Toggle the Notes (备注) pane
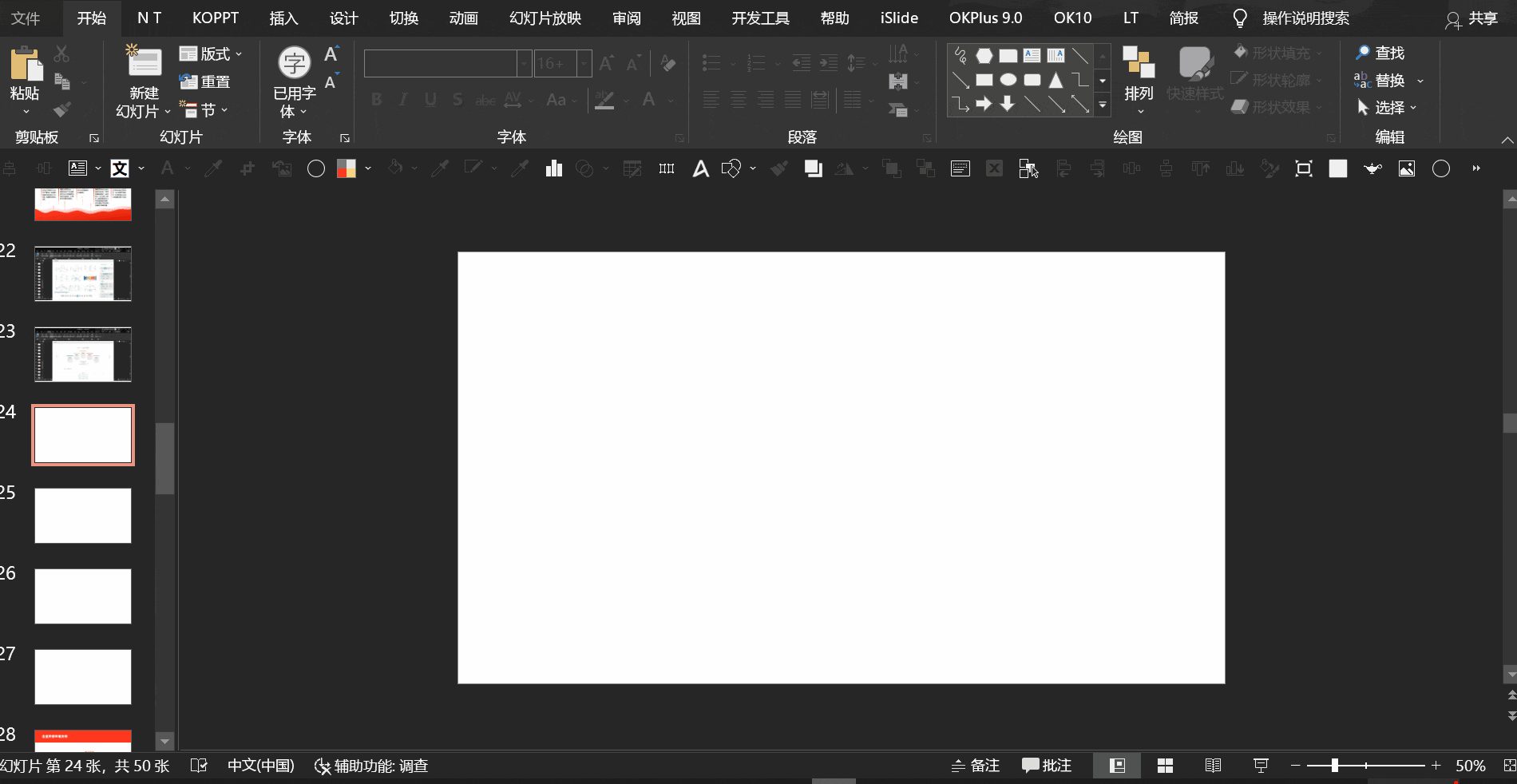 point(975,766)
